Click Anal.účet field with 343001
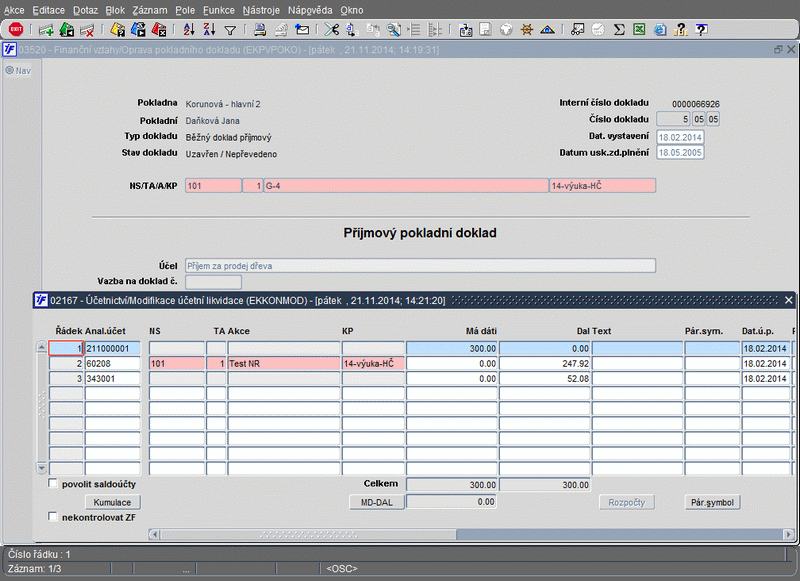The width and height of the screenshot is (800, 581). (112, 378)
